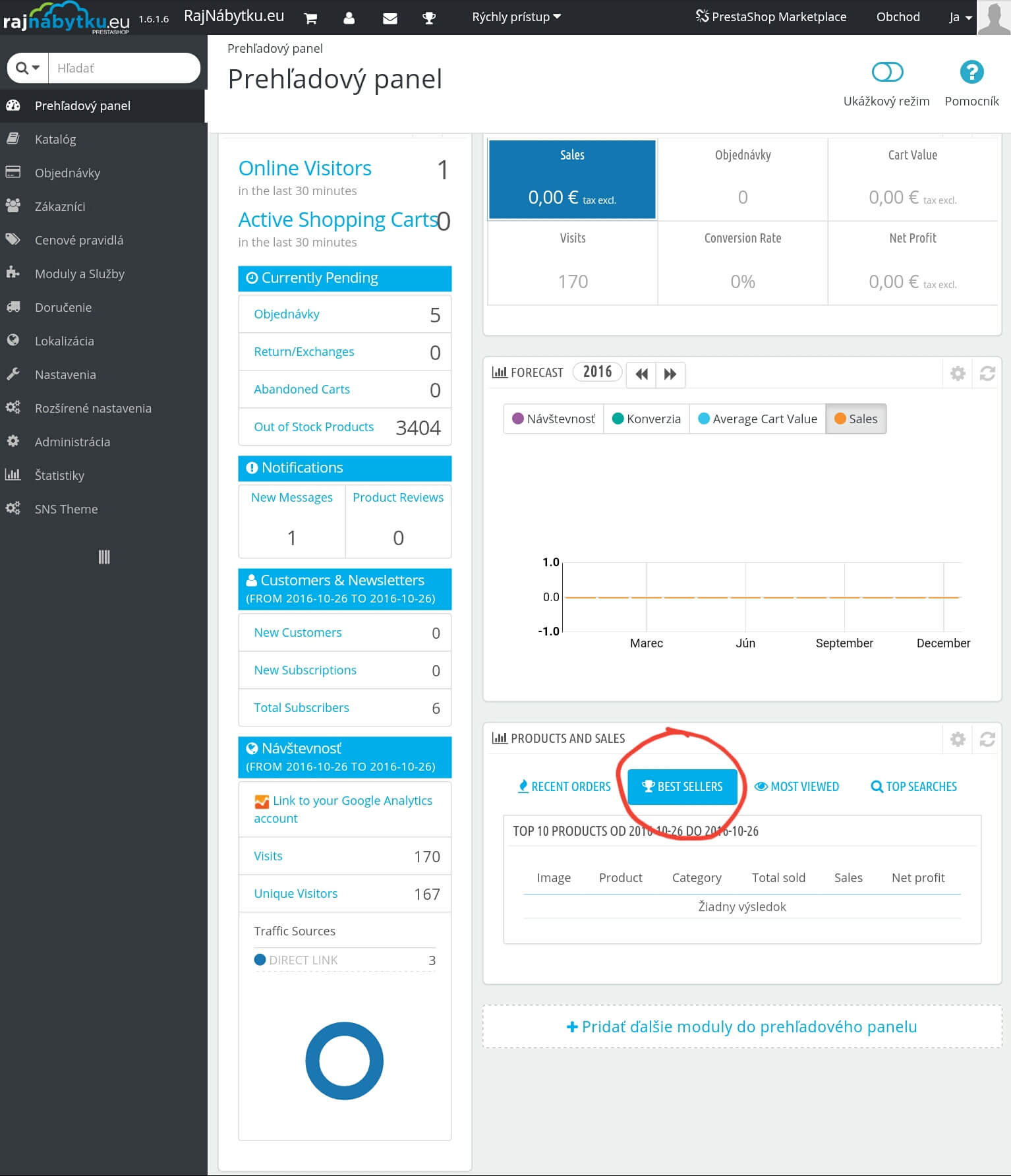Expand the Rýchly prístup dropdown

(516, 17)
